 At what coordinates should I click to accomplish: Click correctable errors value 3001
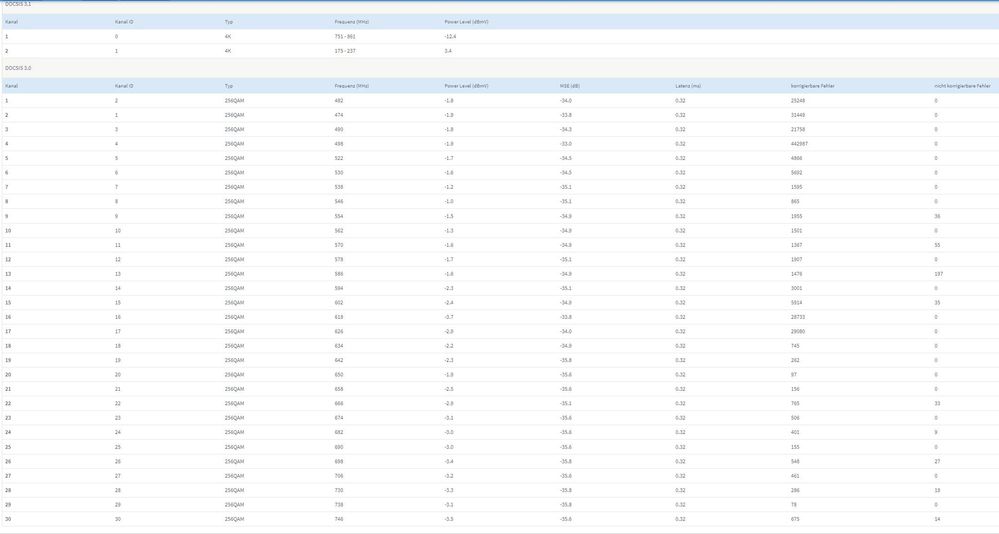point(796,288)
